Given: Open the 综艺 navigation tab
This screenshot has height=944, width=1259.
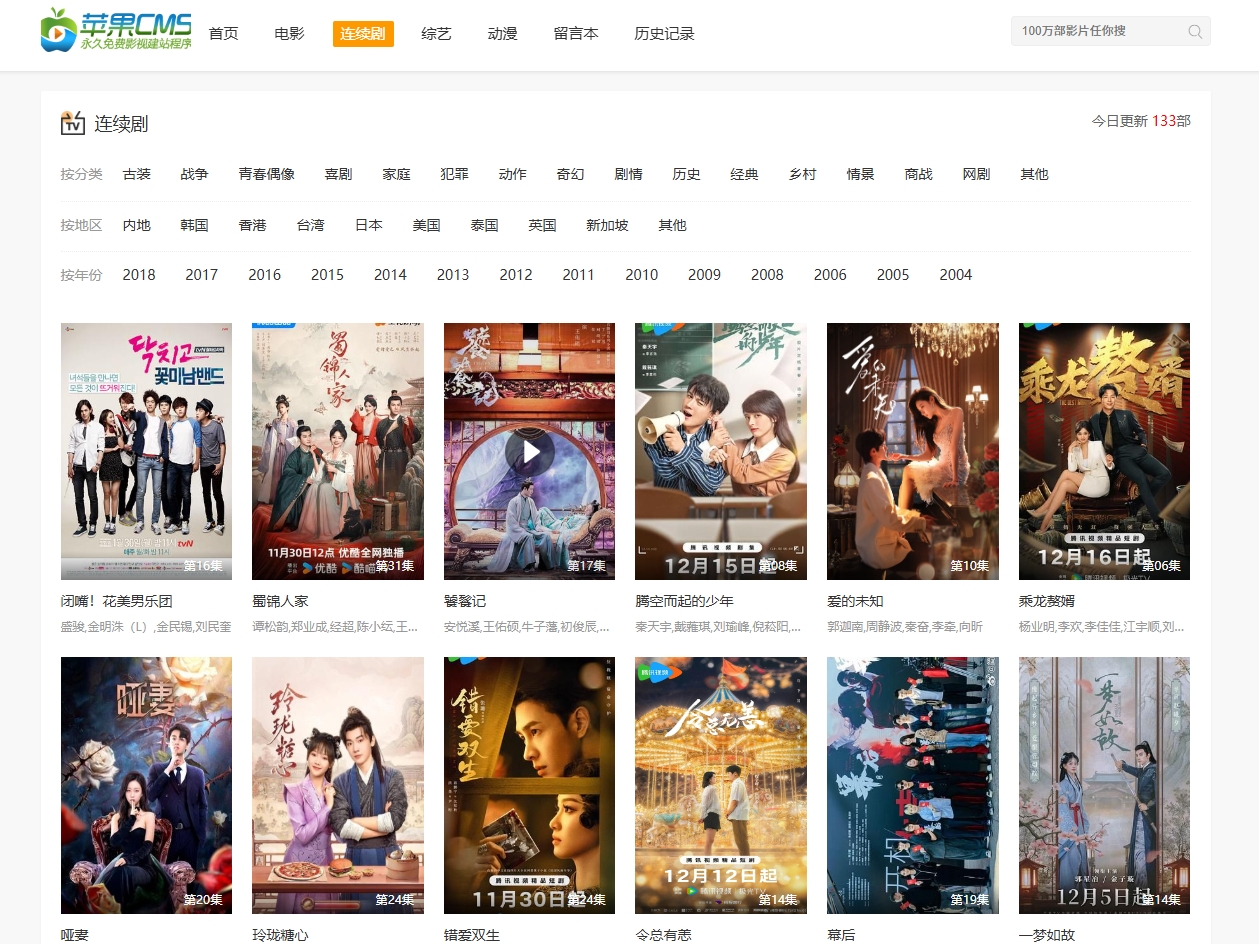Looking at the screenshot, I should pyautogui.click(x=437, y=34).
